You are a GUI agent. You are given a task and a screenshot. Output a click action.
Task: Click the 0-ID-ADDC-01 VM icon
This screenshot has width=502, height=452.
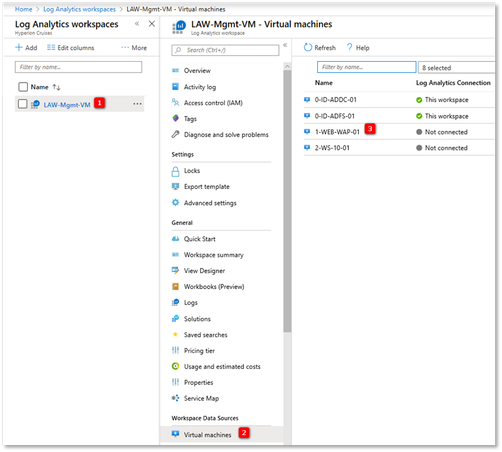307,99
